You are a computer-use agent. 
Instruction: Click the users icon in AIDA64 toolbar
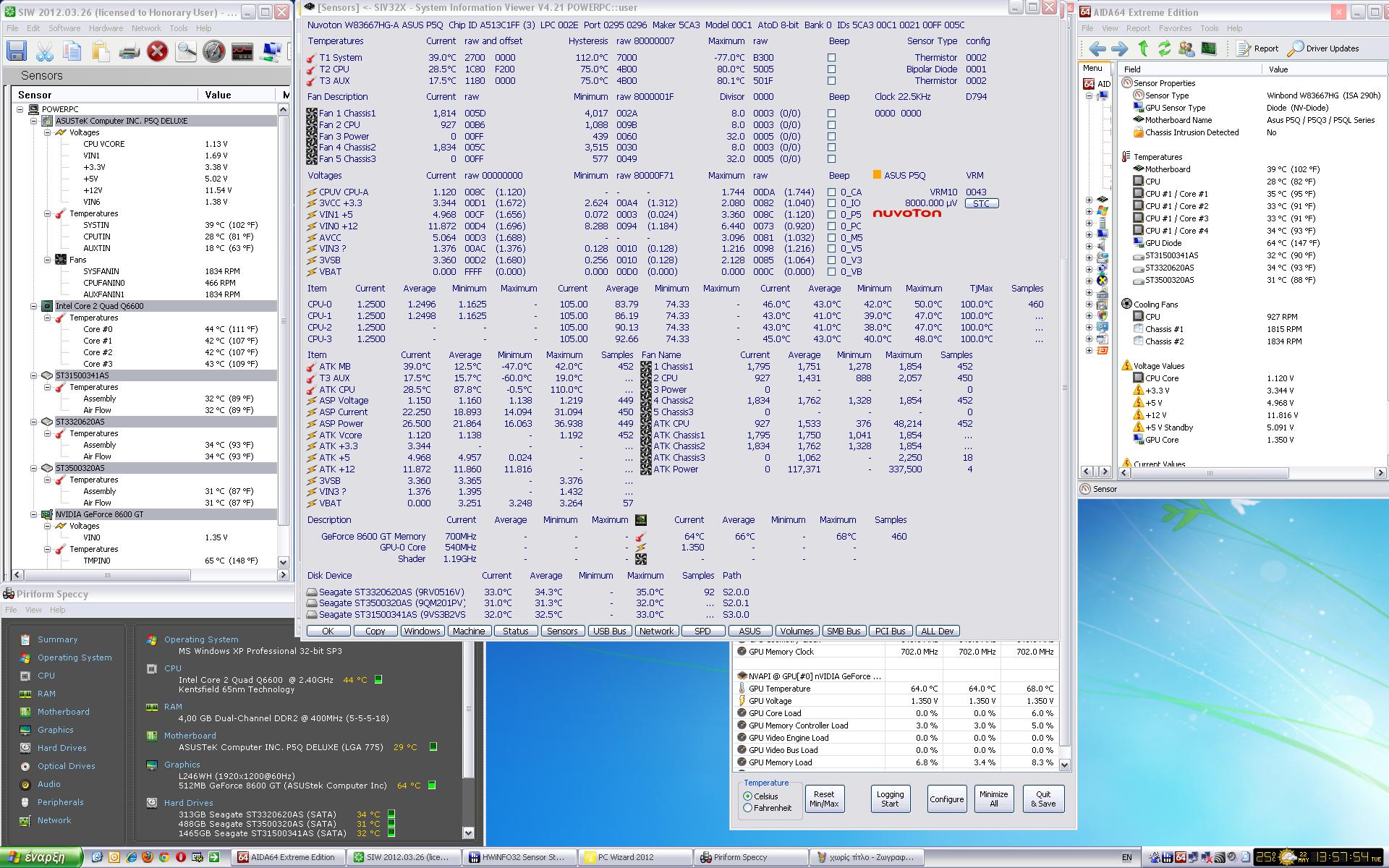click(x=1186, y=48)
